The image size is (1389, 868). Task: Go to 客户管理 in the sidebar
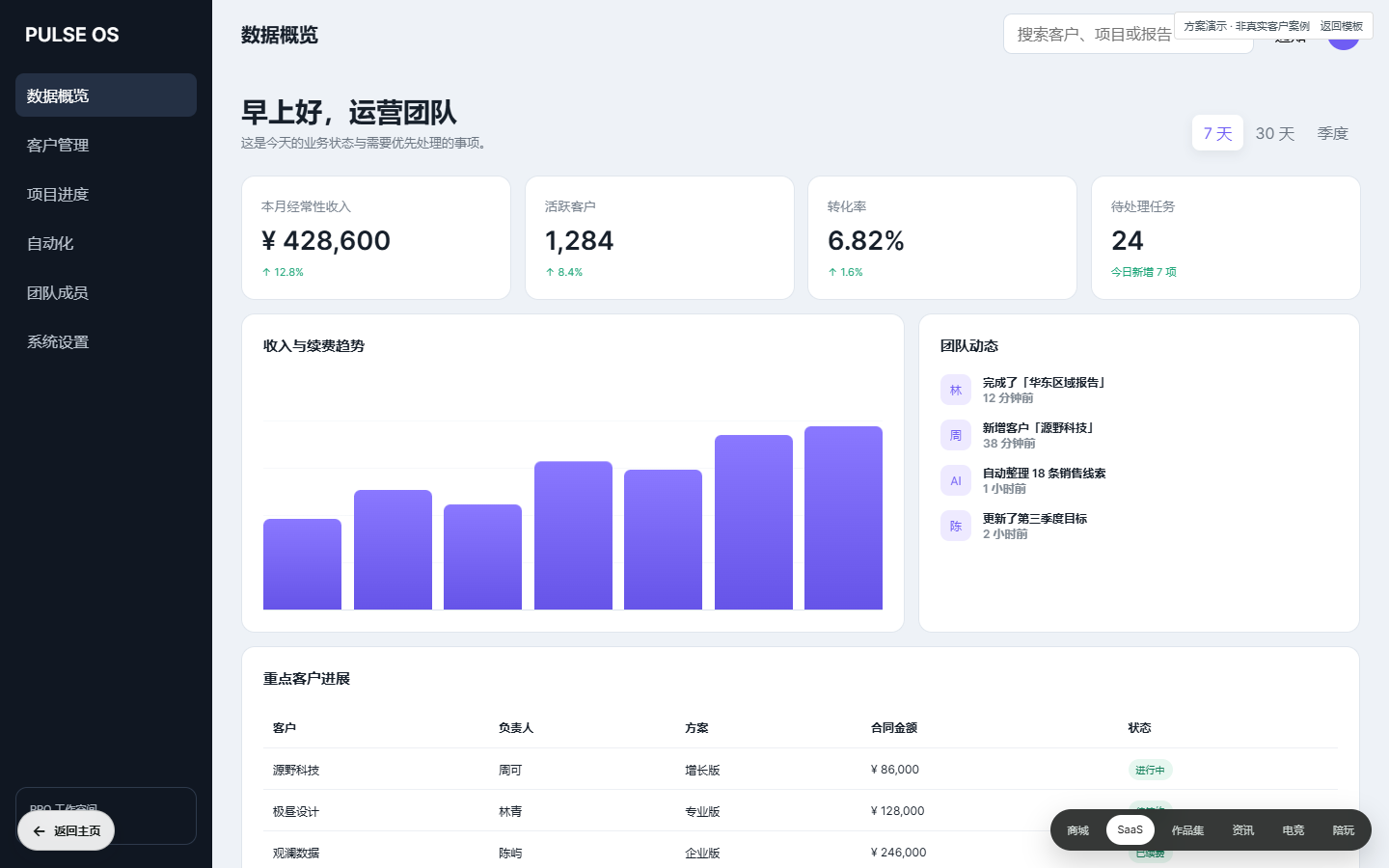coord(106,145)
